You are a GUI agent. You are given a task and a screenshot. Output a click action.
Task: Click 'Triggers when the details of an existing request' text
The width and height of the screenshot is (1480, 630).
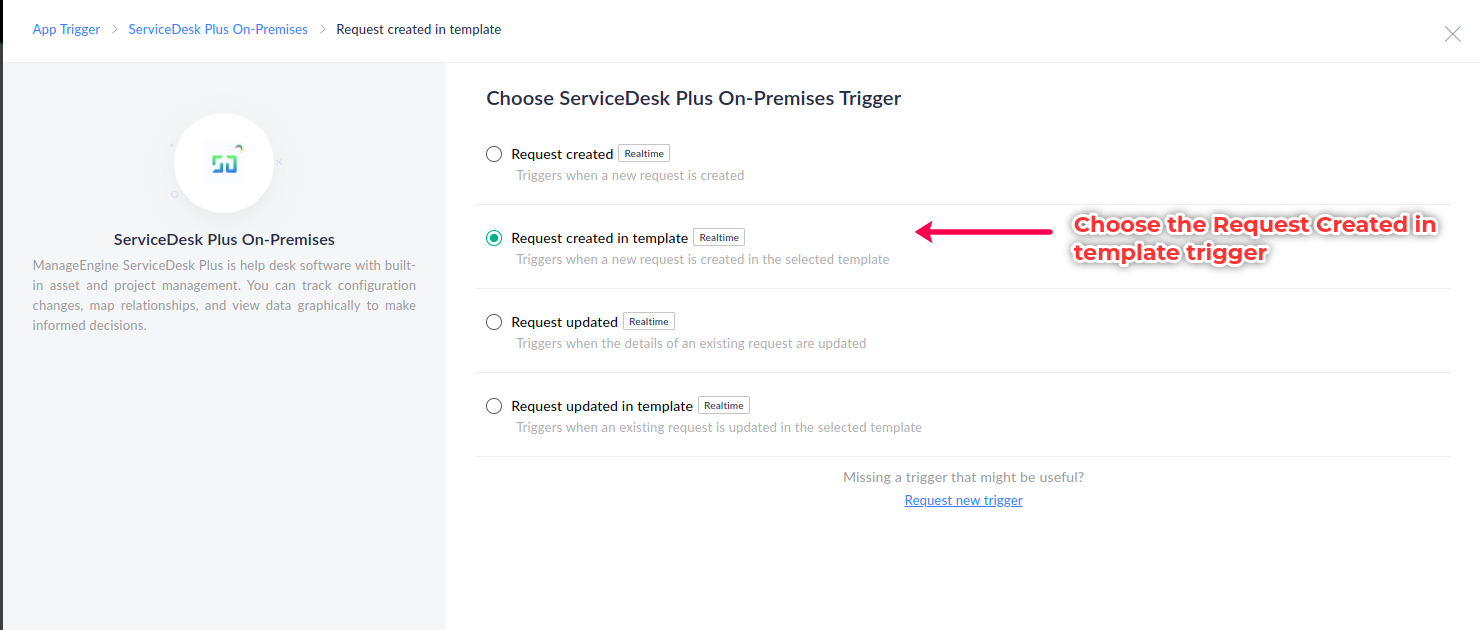[x=691, y=343]
